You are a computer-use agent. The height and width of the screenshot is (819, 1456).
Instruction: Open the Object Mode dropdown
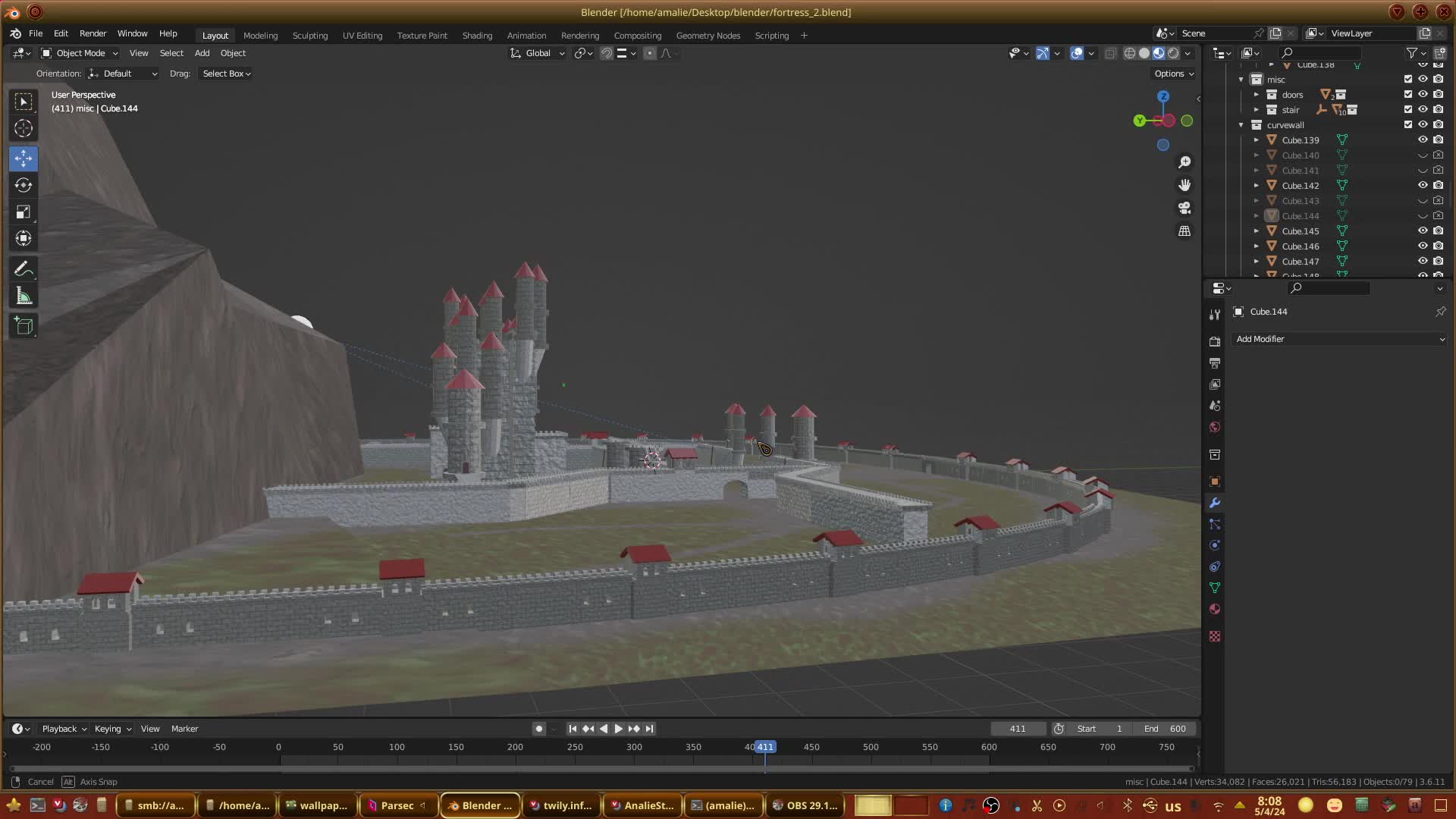pos(80,53)
